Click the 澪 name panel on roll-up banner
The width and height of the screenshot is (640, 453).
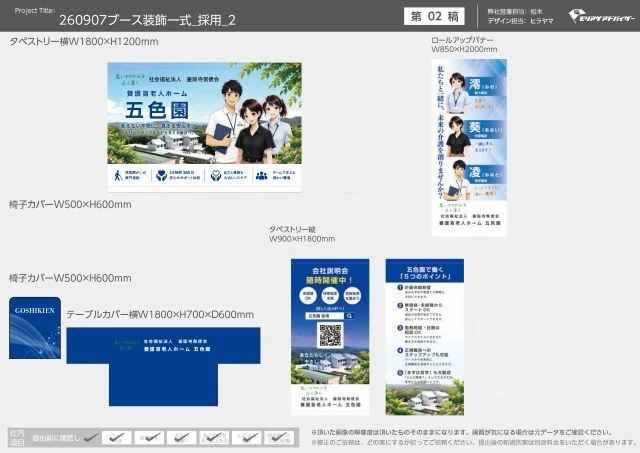click(x=485, y=87)
